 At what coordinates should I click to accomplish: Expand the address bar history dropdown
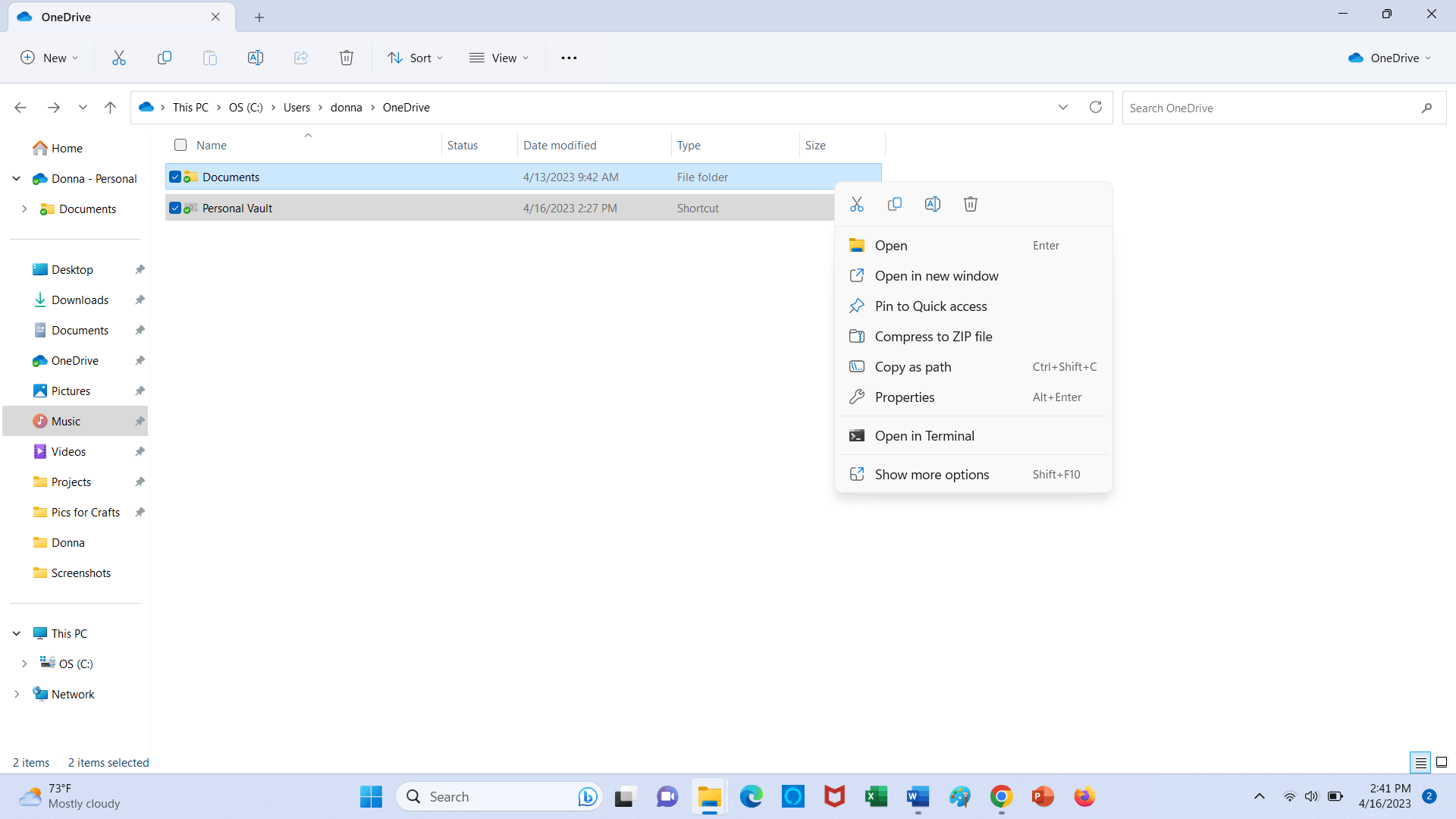pyautogui.click(x=1063, y=107)
